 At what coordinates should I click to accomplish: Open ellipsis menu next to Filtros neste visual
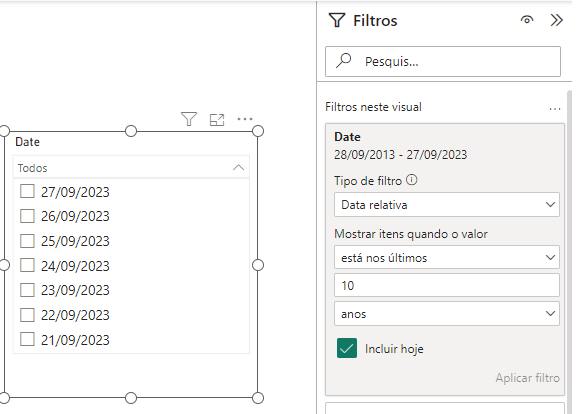555,109
